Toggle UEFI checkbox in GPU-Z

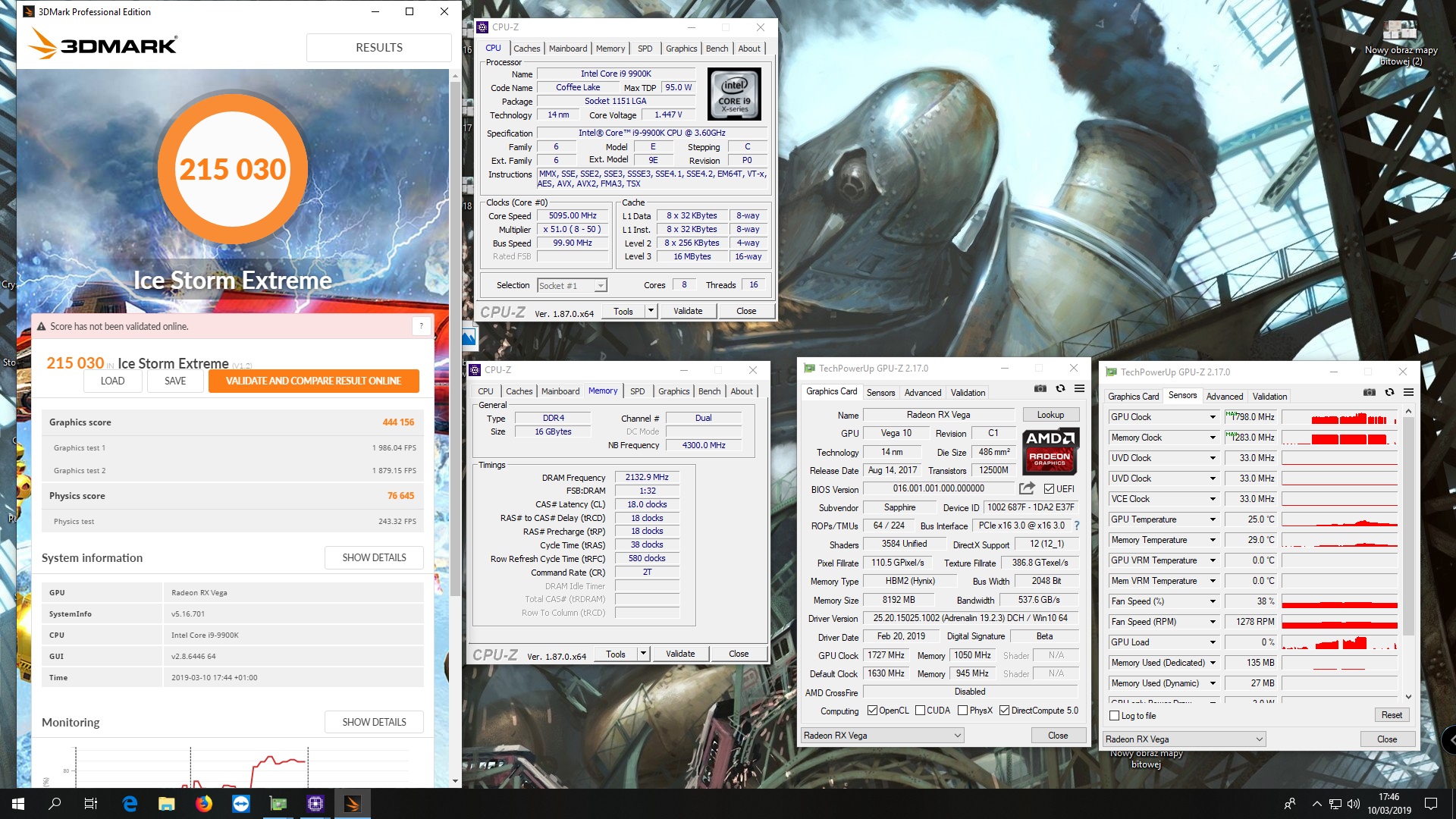(1049, 489)
